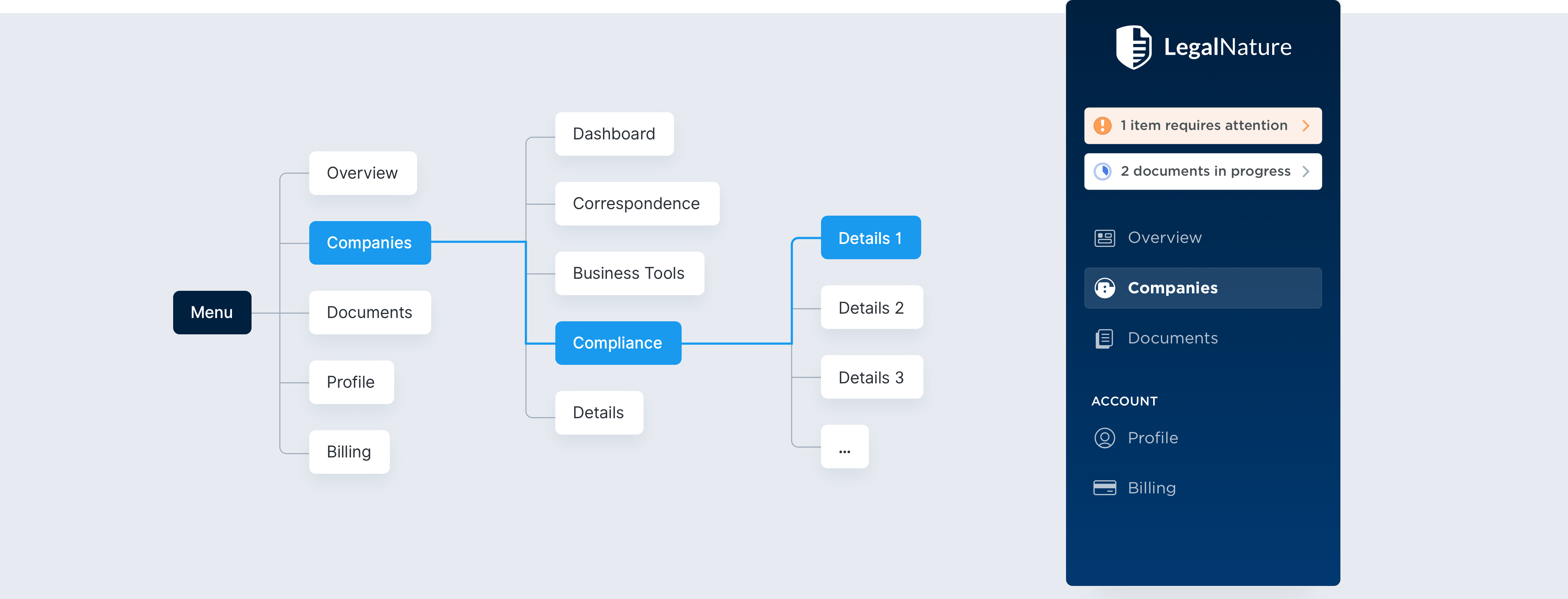This screenshot has height=599, width=1568.
Task: Click the orange alert icon on attention banner
Action: 1102,125
